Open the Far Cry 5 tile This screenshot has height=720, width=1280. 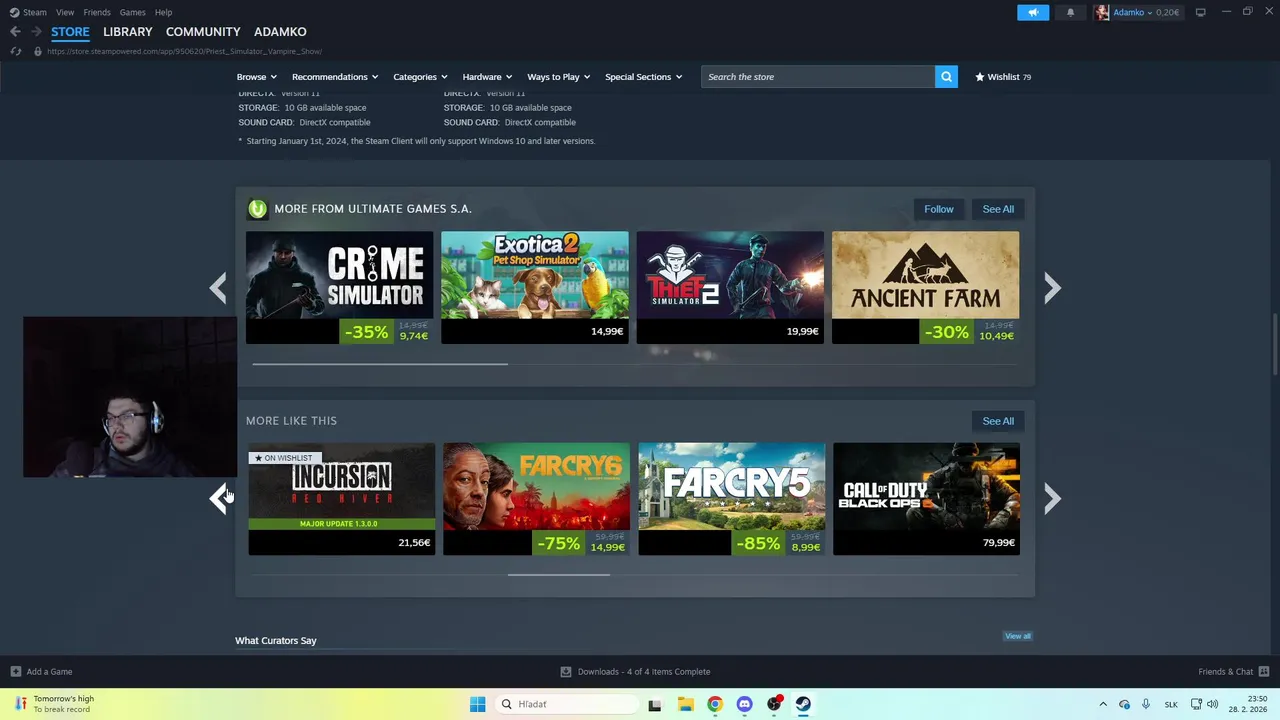click(732, 498)
